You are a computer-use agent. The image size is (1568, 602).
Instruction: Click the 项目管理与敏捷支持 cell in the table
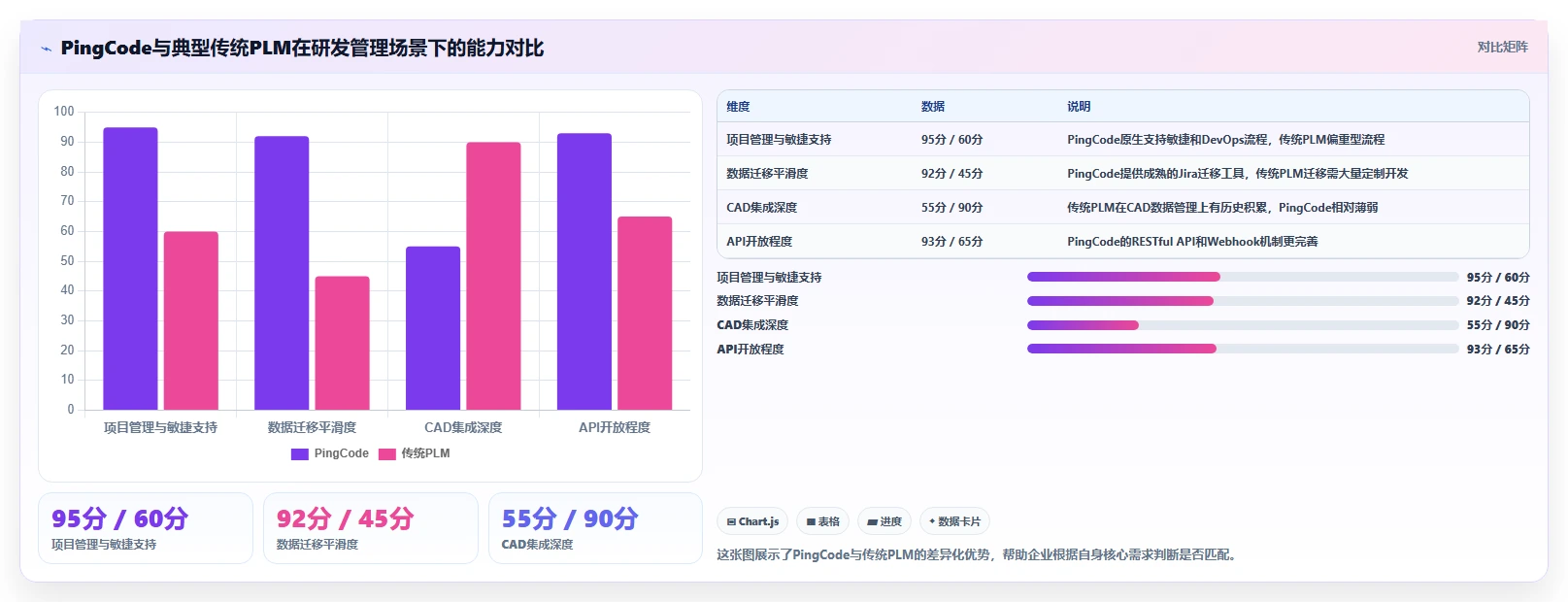[779, 140]
